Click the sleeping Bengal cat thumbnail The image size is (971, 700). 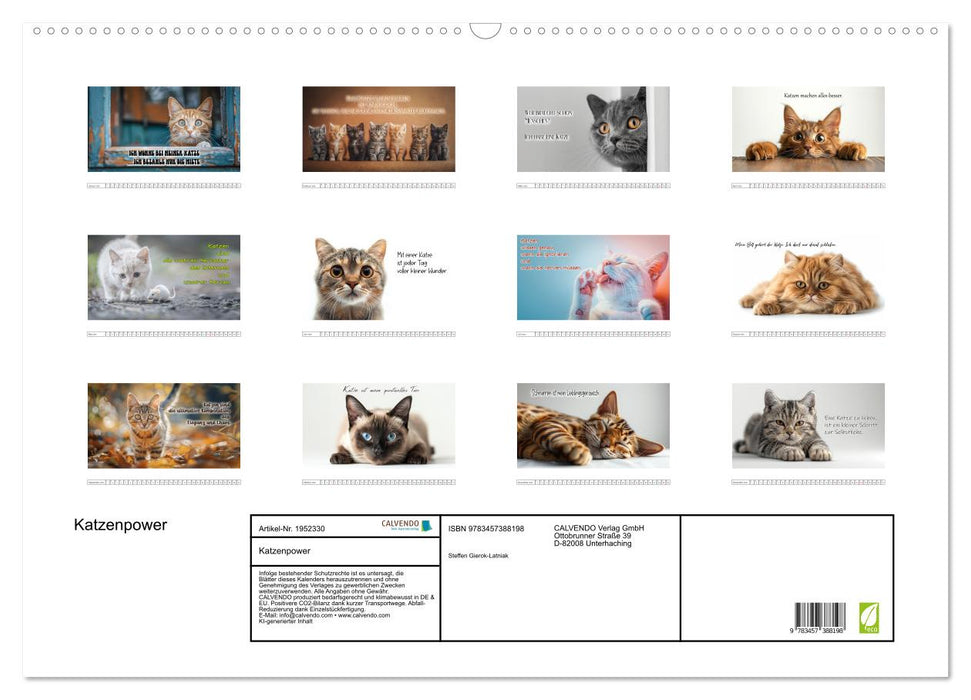tap(592, 426)
